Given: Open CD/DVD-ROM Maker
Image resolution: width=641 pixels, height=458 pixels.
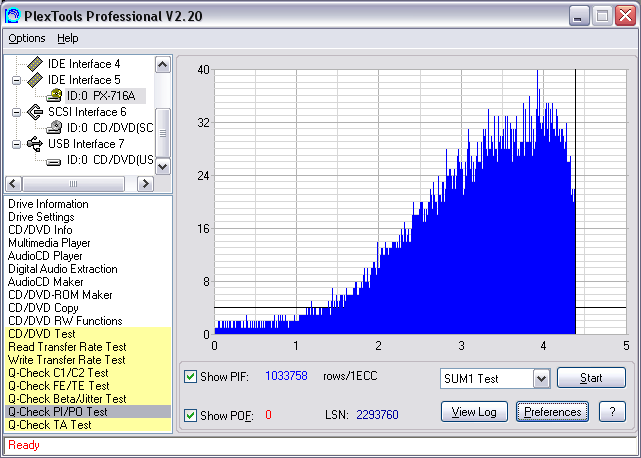Looking at the screenshot, I should 60,295.
